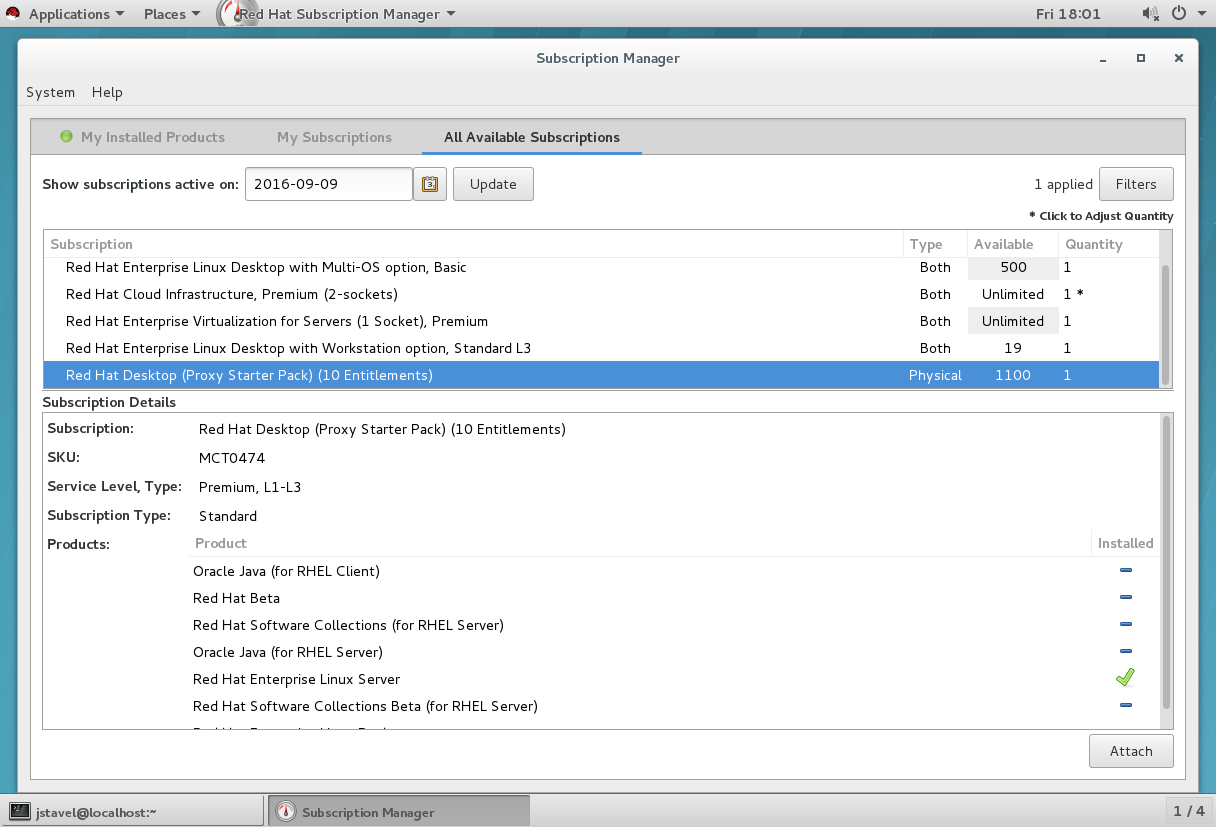Open the calendar date picker icon
1216x827 pixels.
pyautogui.click(x=430, y=184)
